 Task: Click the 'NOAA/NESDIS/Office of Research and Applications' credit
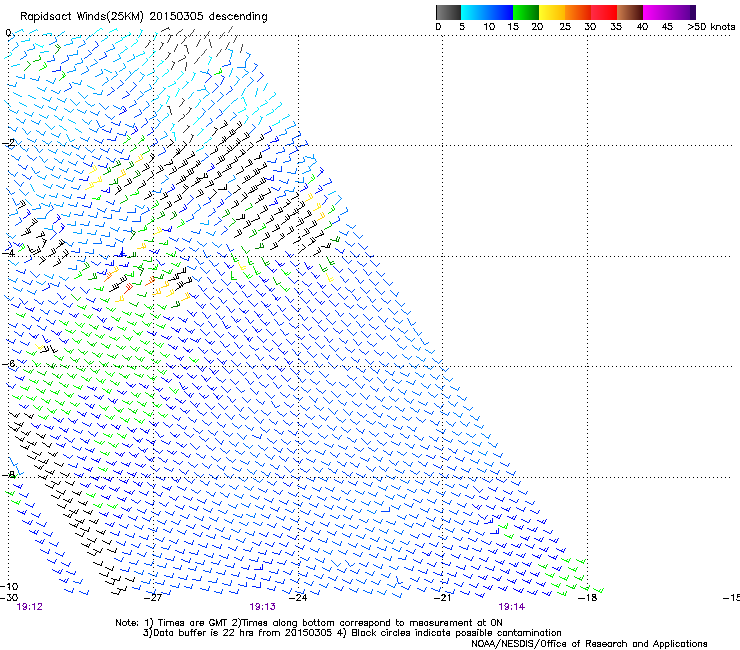click(x=589, y=644)
